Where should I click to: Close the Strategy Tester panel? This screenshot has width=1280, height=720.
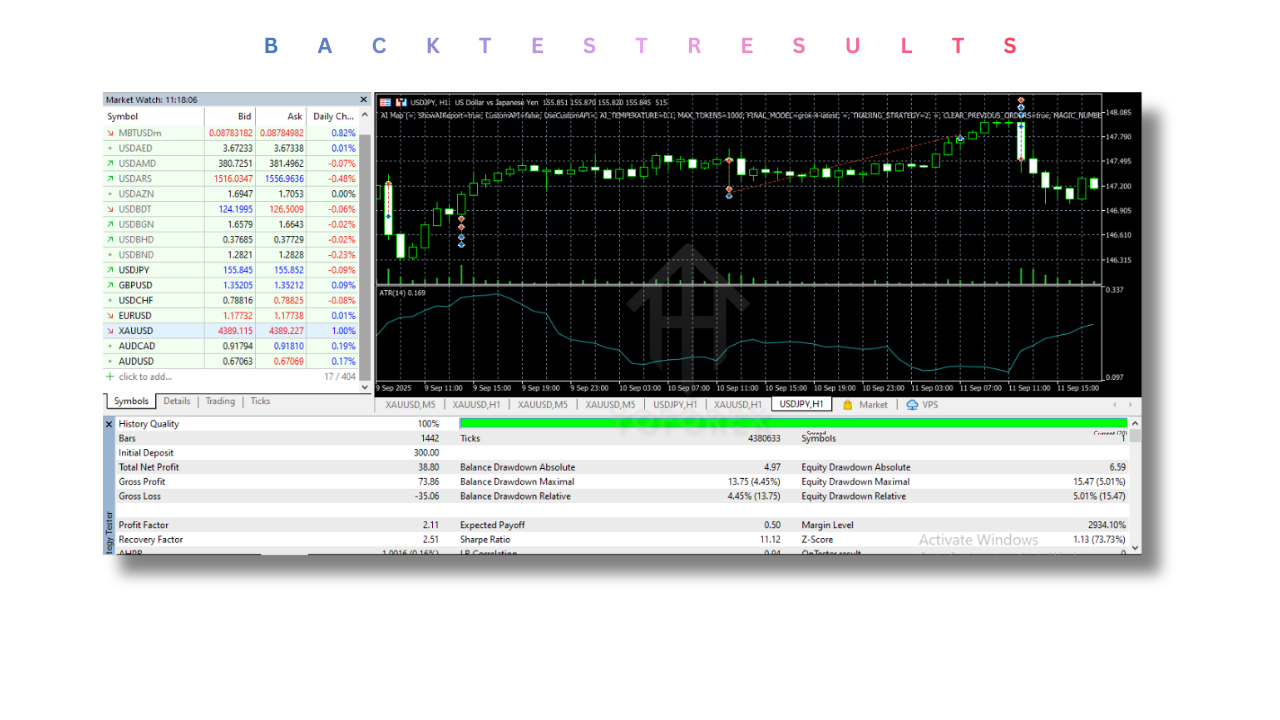[x=109, y=424]
